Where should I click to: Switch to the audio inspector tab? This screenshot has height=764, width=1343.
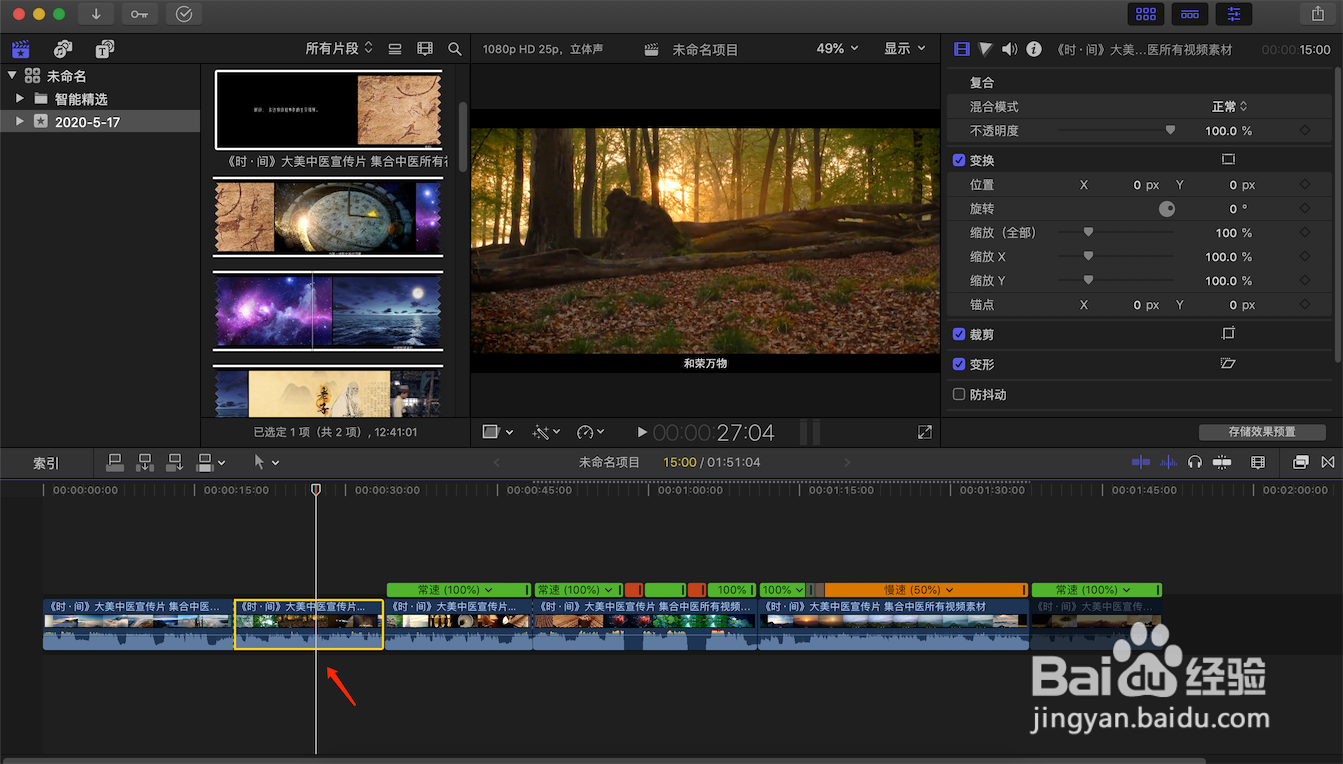[x=1009, y=49]
